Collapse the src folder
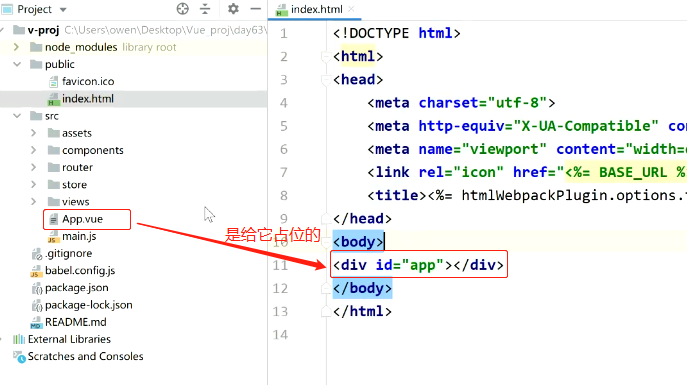687x385 pixels. (17, 116)
